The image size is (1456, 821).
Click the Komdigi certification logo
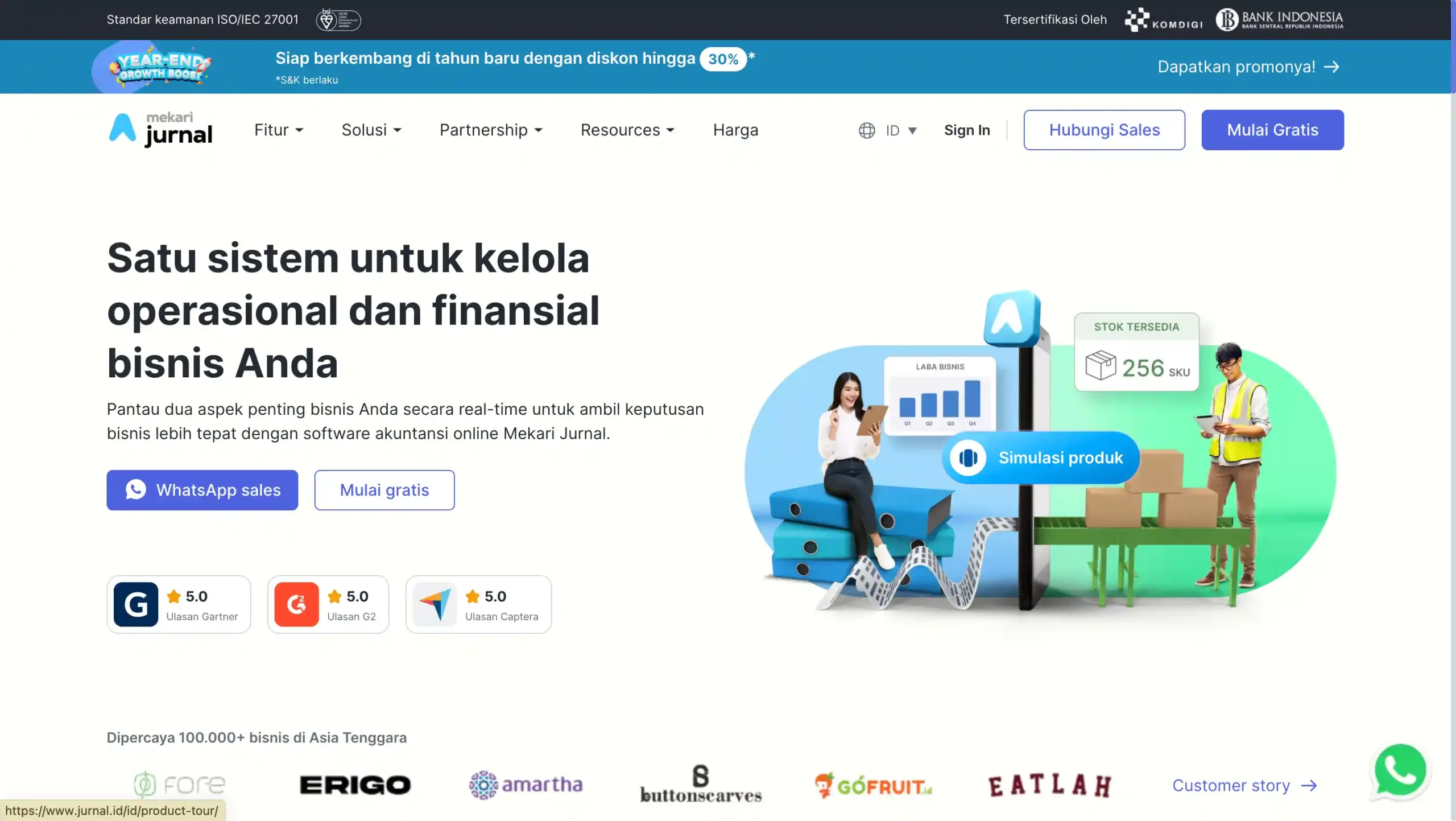coord(1163,19)
